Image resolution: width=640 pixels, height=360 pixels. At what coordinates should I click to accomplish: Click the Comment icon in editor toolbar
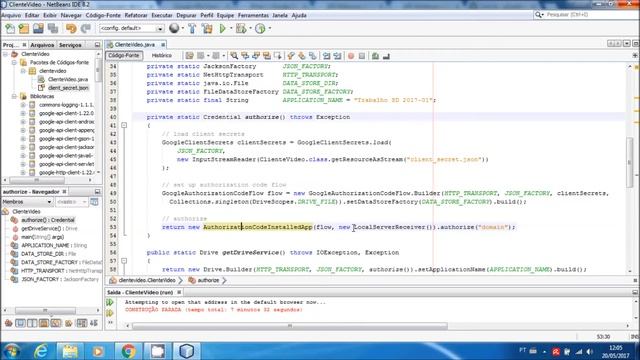375,56
